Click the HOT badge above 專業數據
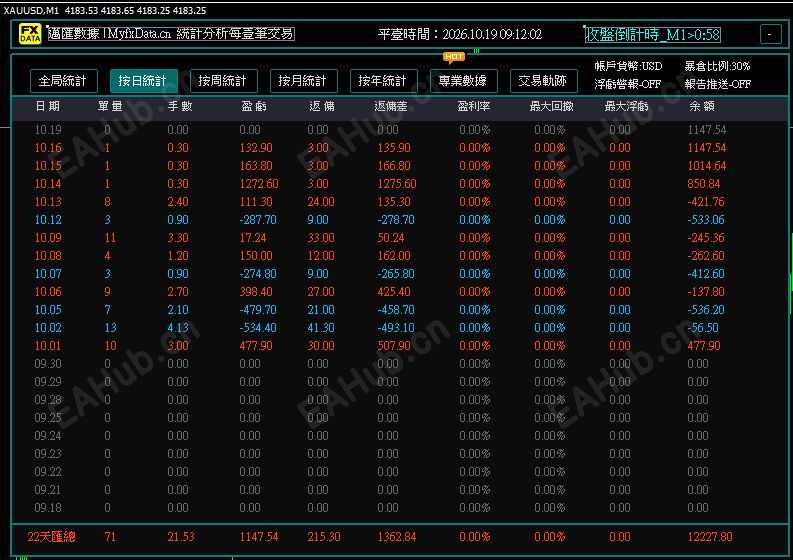793x560 pixels. tap(454, 57)
